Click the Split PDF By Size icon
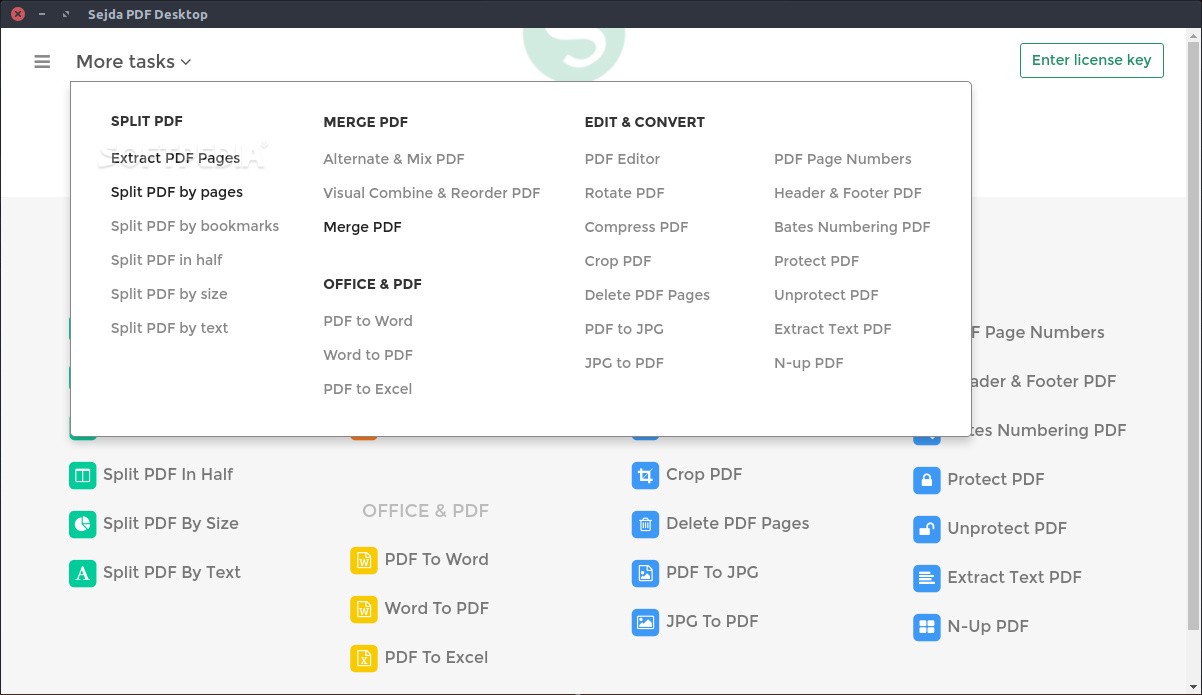The height and width of the screenshot is (695, 1202). [x=82, y=524]
